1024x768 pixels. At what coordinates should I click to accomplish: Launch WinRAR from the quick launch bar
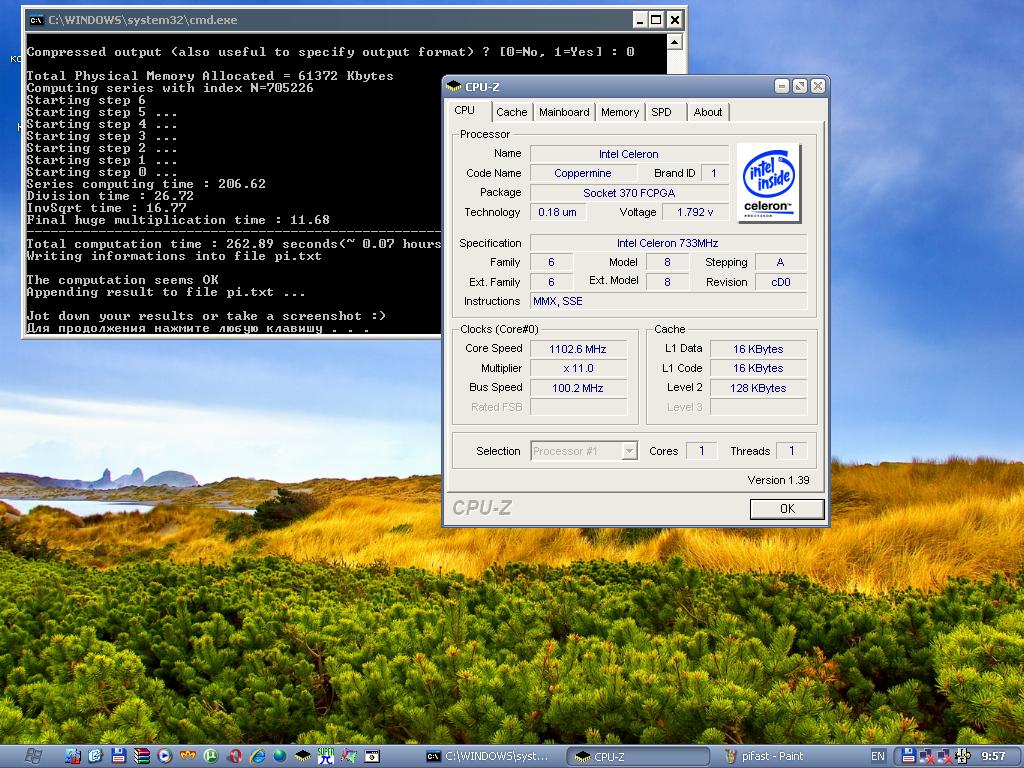click(142, 756)
